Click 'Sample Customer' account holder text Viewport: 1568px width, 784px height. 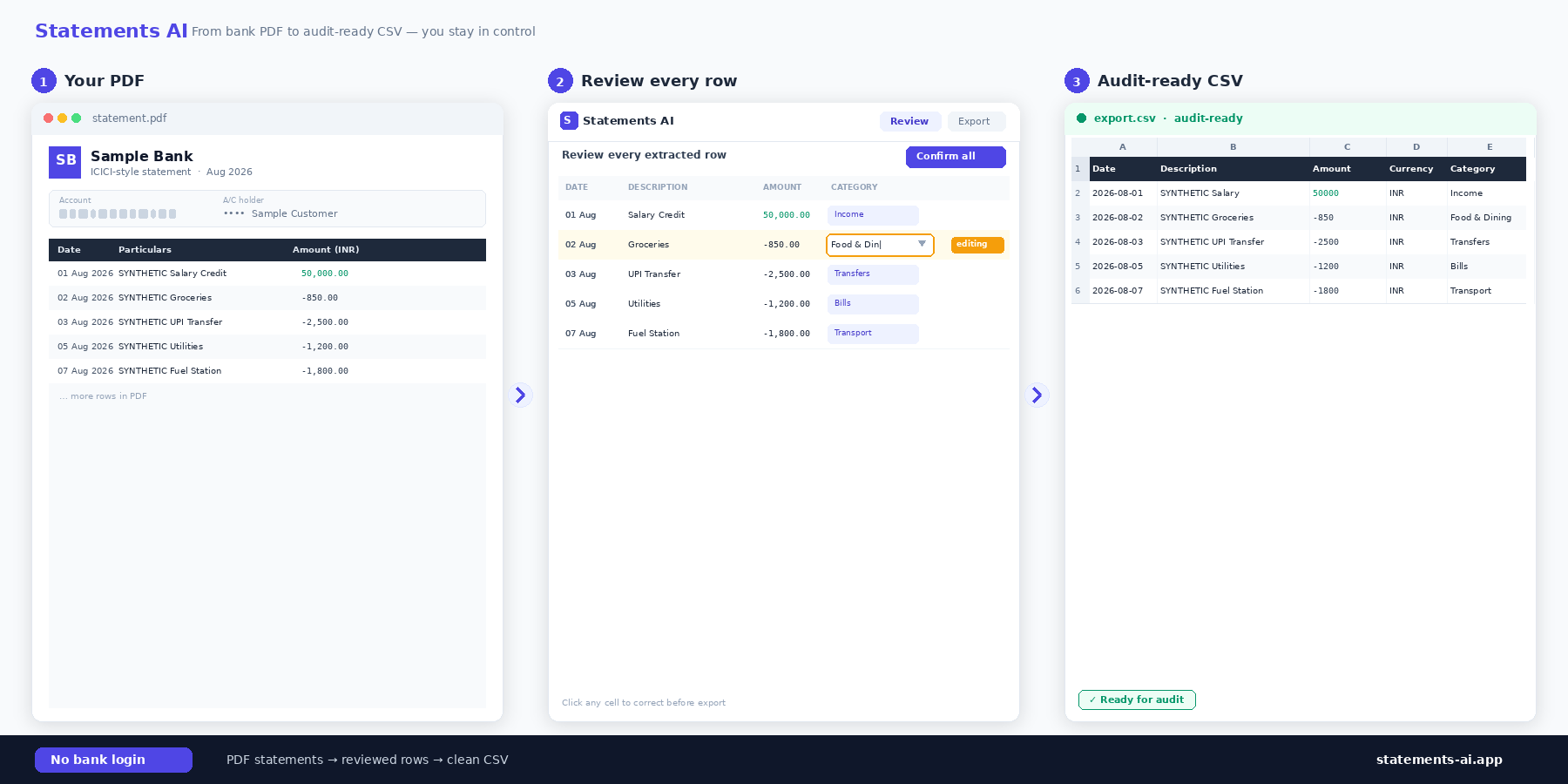(294, 214)
